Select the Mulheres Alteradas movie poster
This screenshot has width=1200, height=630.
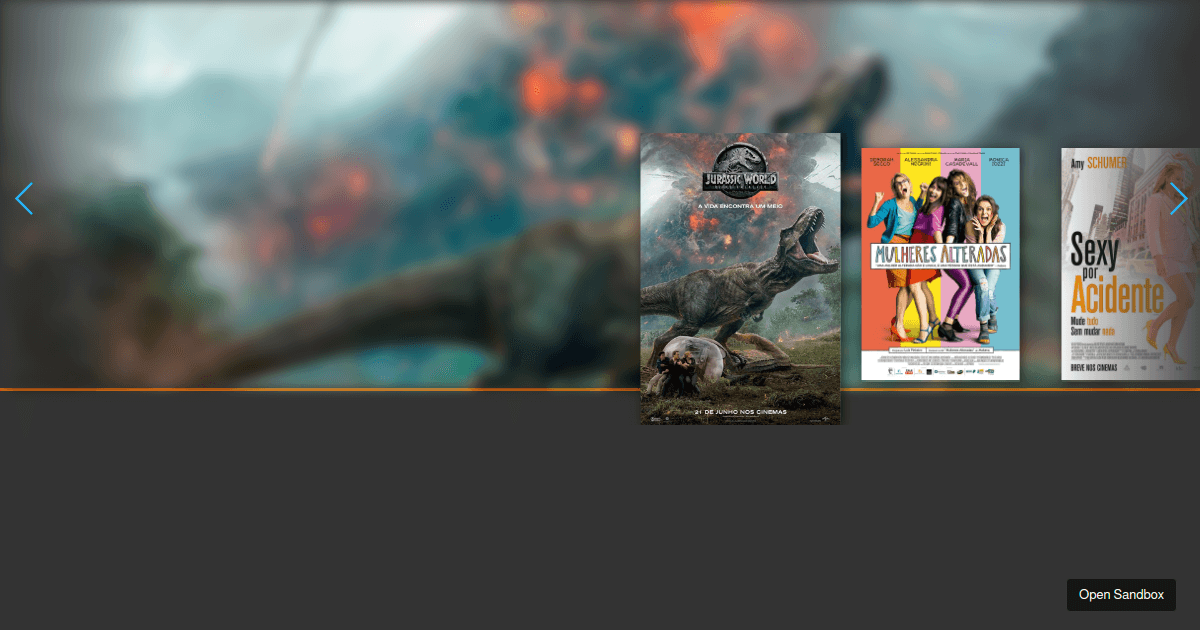940,264
